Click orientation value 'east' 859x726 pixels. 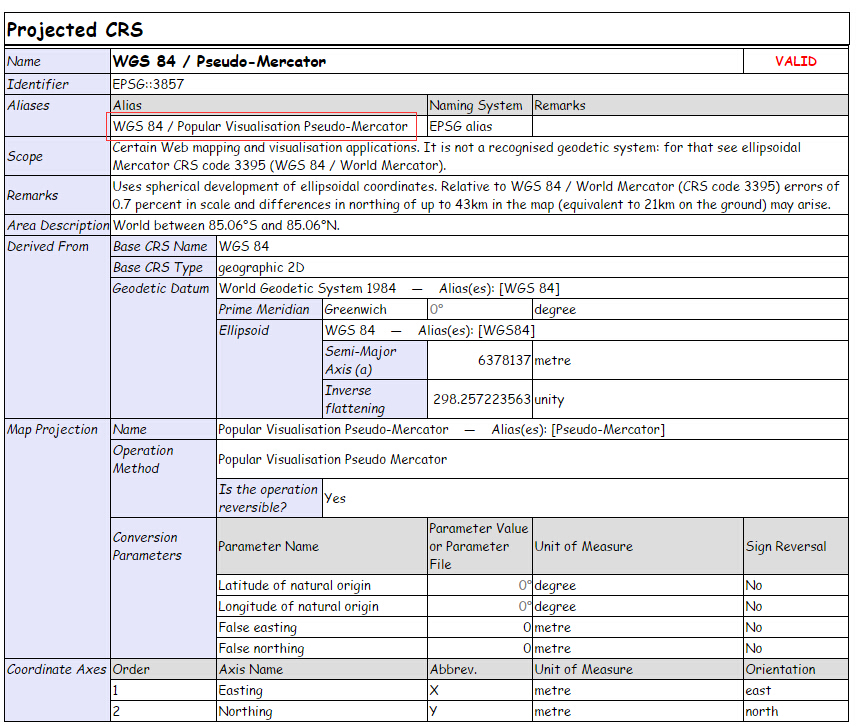(x=758, y=690)
